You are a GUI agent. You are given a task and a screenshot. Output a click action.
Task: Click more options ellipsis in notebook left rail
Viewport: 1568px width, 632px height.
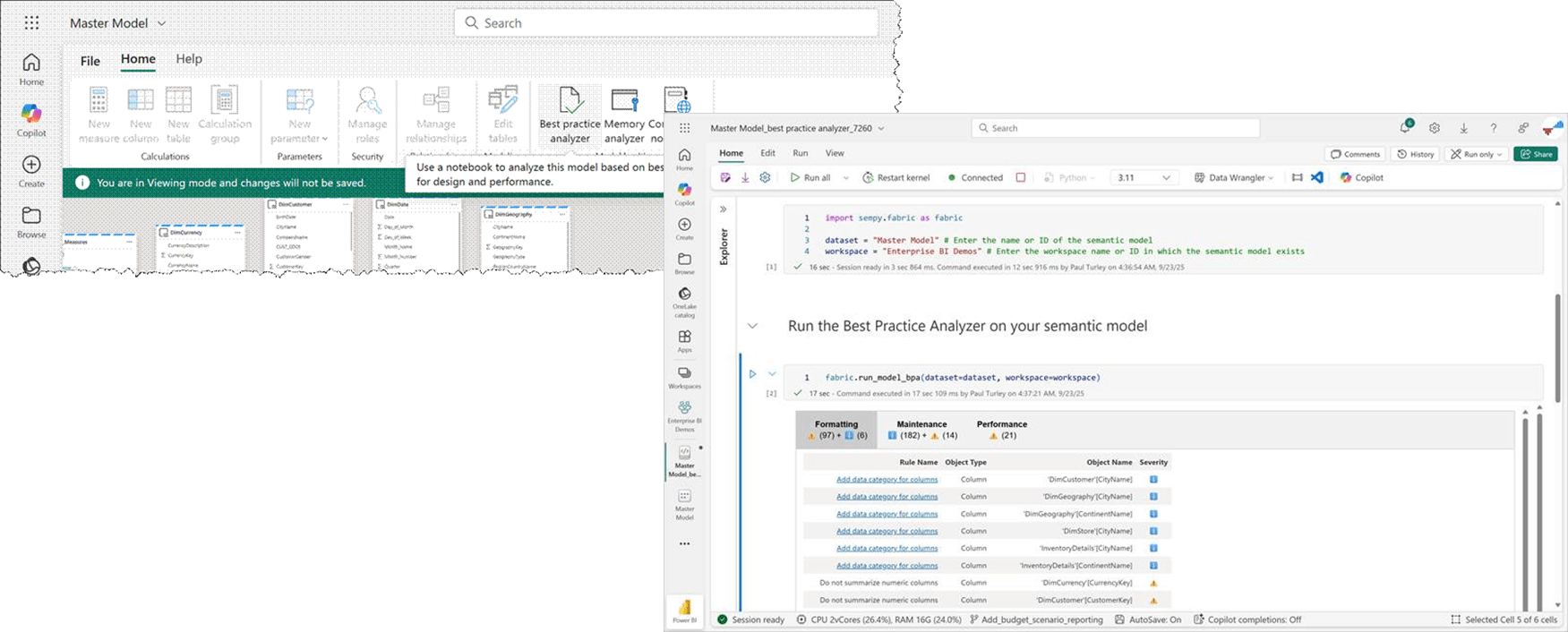pos(684,544)
